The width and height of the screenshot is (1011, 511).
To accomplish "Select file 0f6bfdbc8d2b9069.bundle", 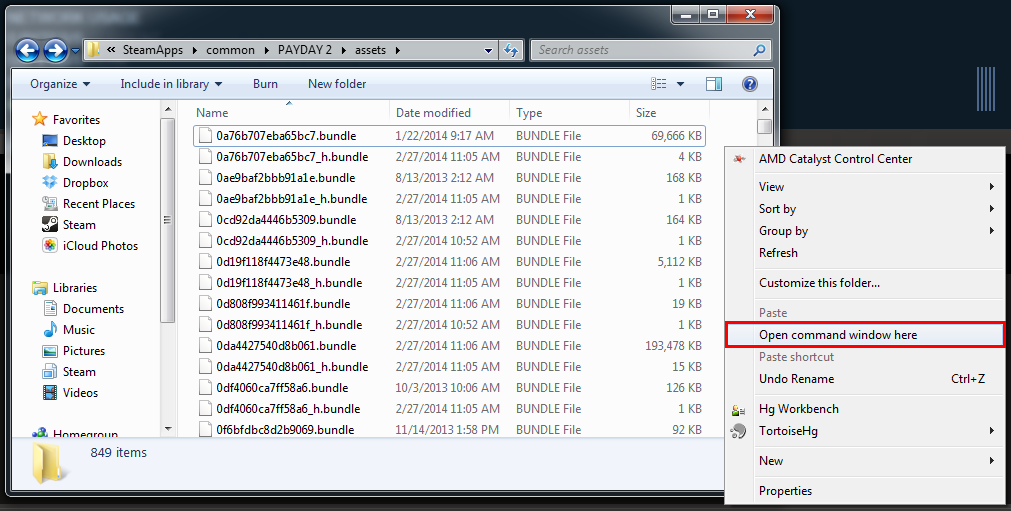I will pyautogui.click(x=449, y=430).
